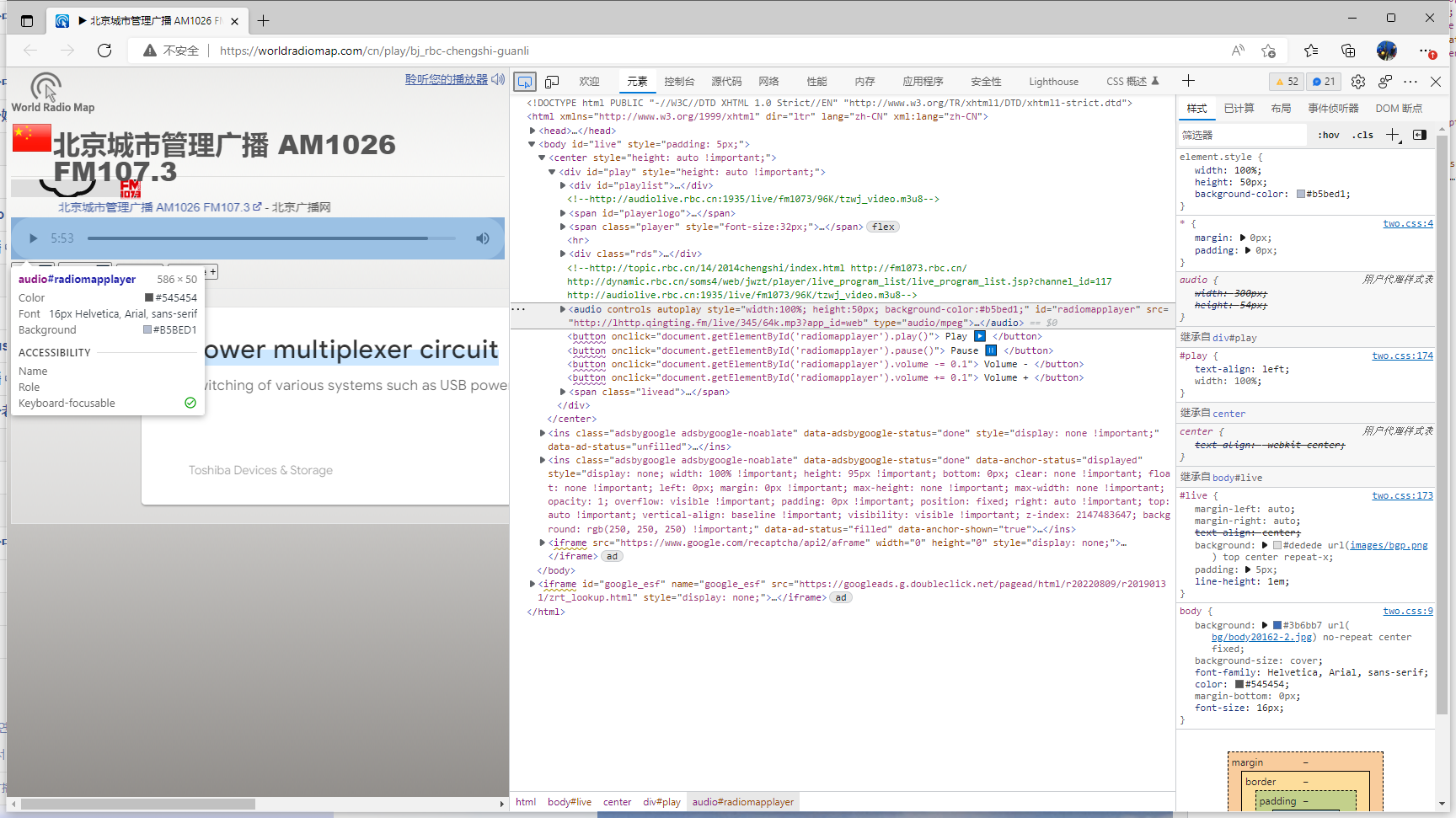1456x818 pixels.
Task: Click the ellipsis beside the audio element row
Action: tap(518, 309)
